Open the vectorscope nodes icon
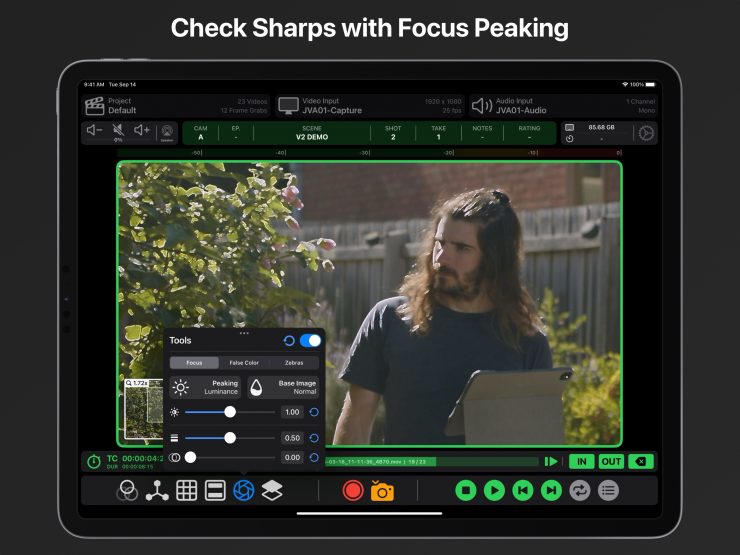This screenshot has height=555, width=740. coord(157,490)
